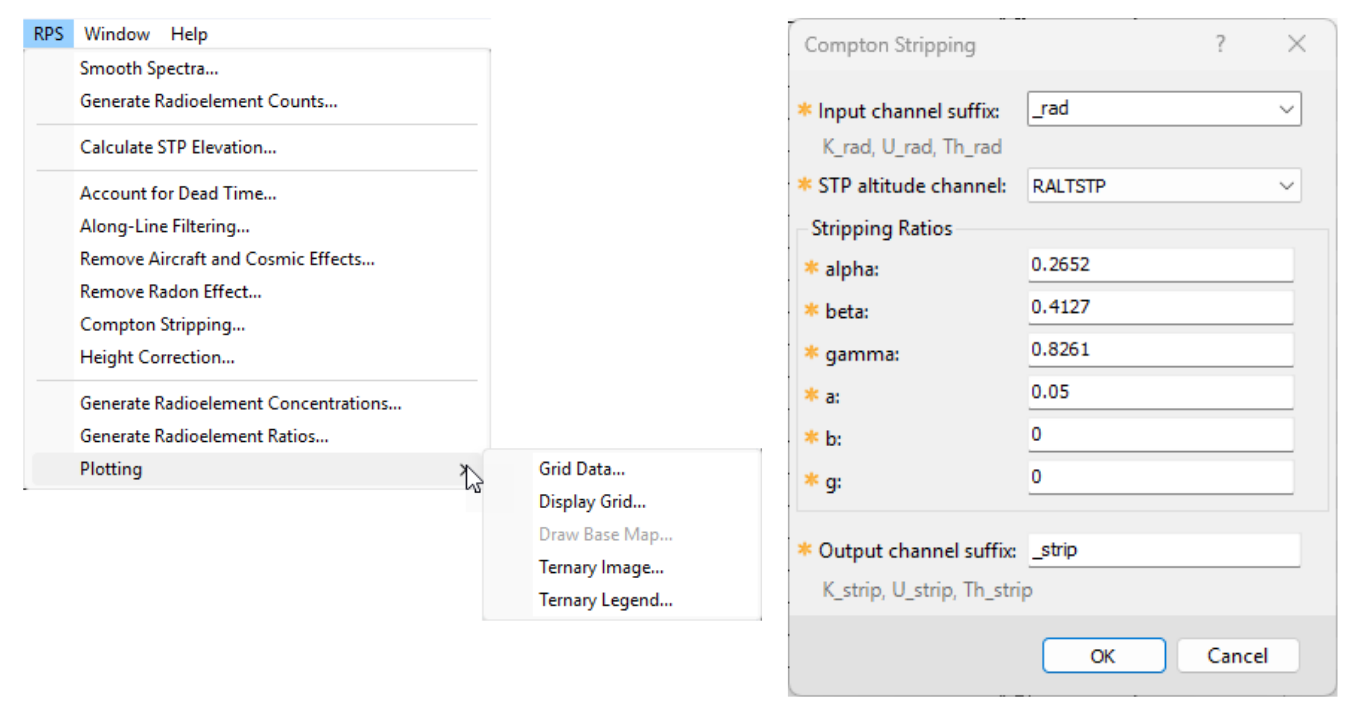Select Remove Radon Effect menu item
The image size is (1366, 715).
[170, 292]
